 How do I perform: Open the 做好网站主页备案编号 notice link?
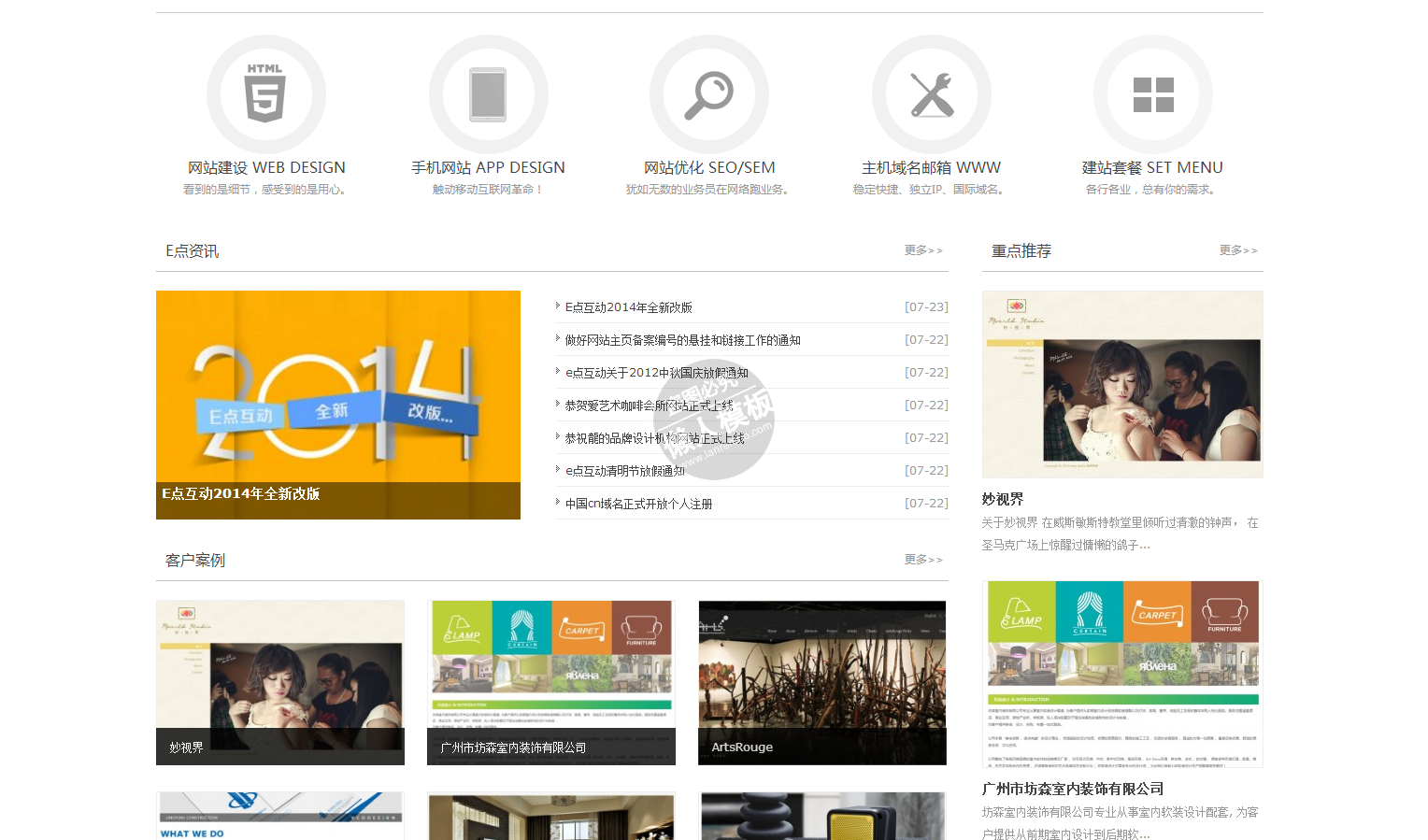tap(682, 340)
